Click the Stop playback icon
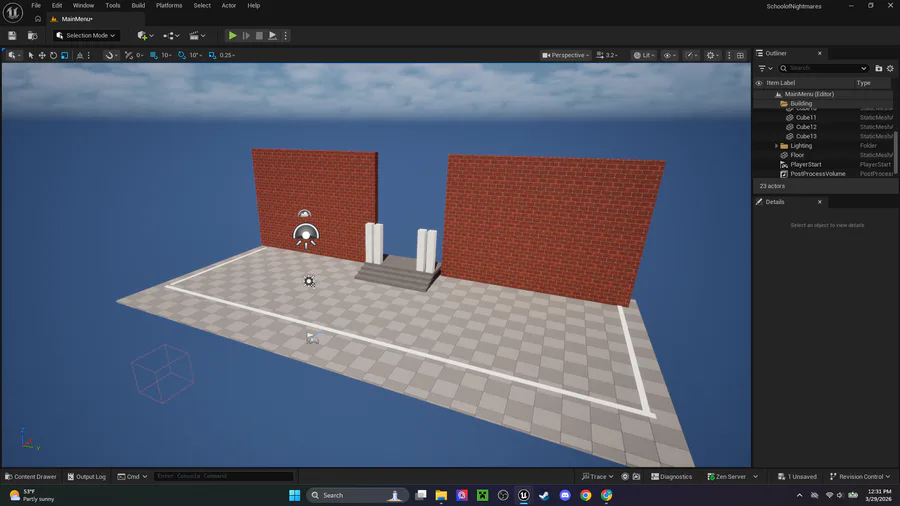The image size is (900, 506). pos(259,36)
